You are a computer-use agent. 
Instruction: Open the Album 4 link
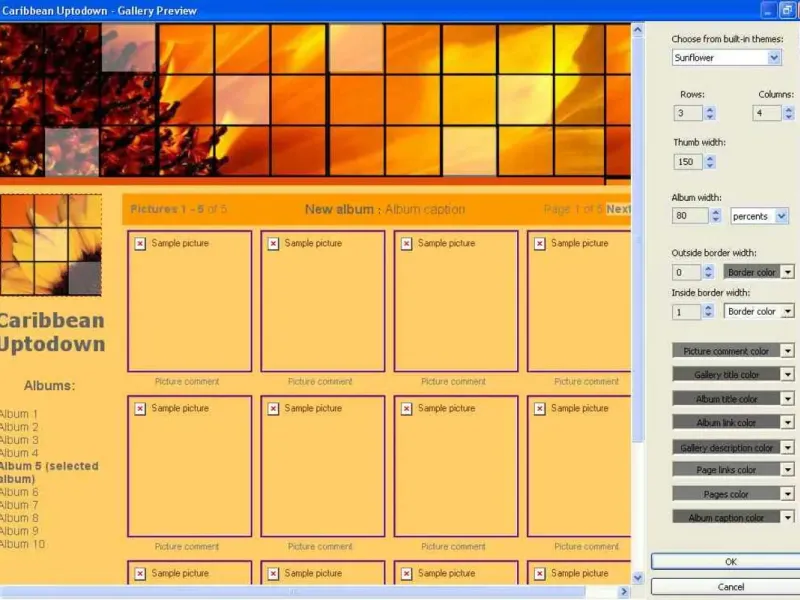pos(19,453)
